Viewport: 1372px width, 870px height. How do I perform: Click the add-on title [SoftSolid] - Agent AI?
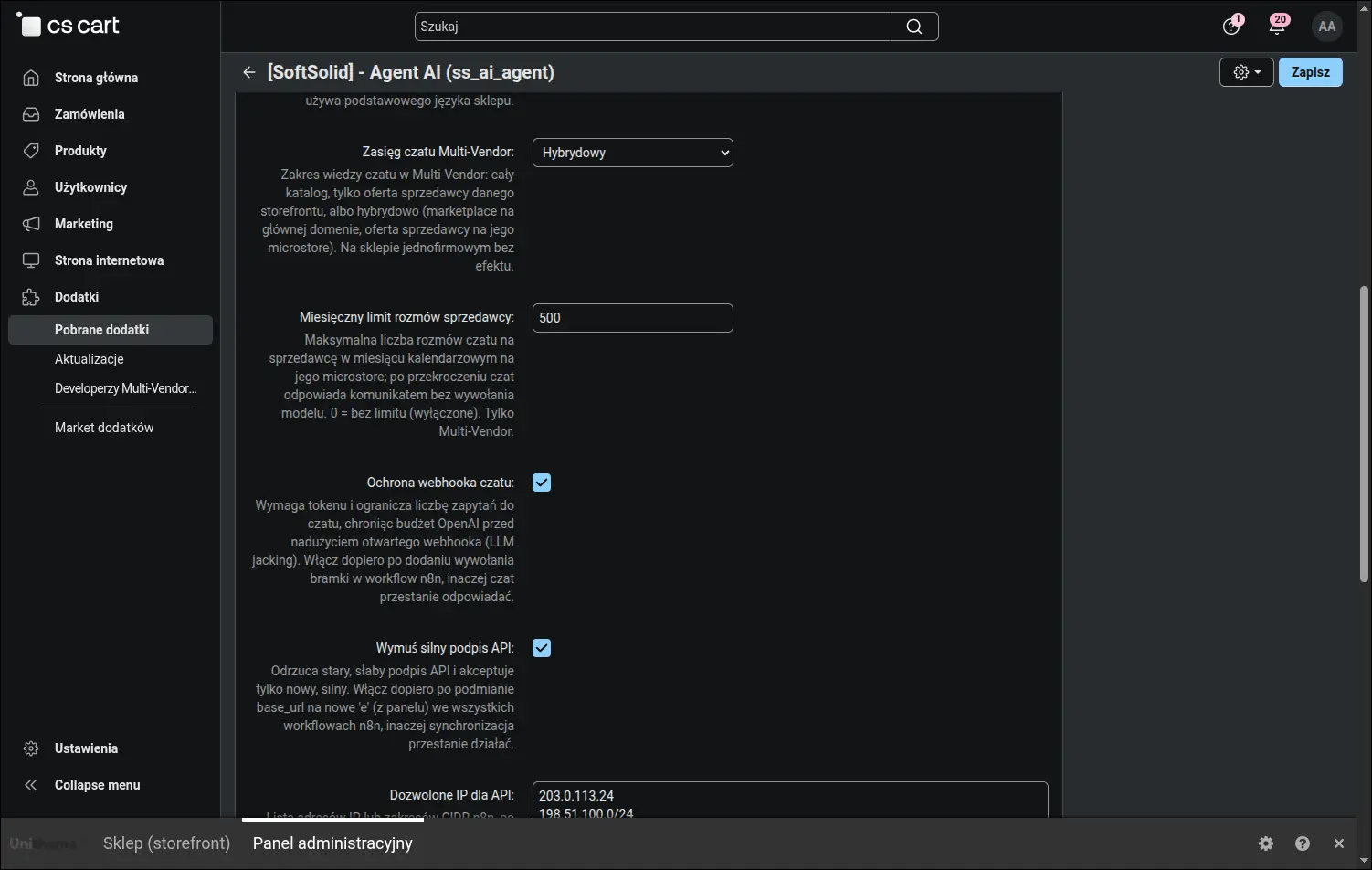coord(411,72)
